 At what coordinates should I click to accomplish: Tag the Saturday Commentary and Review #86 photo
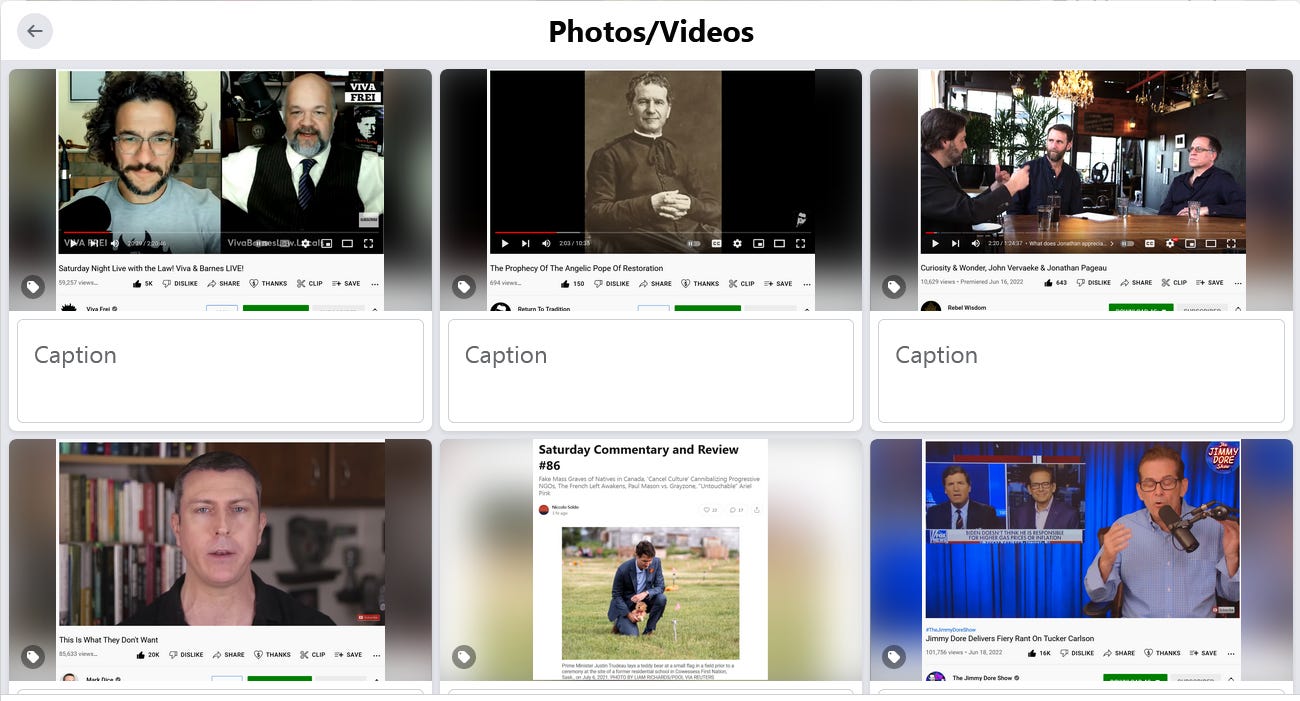464,657
